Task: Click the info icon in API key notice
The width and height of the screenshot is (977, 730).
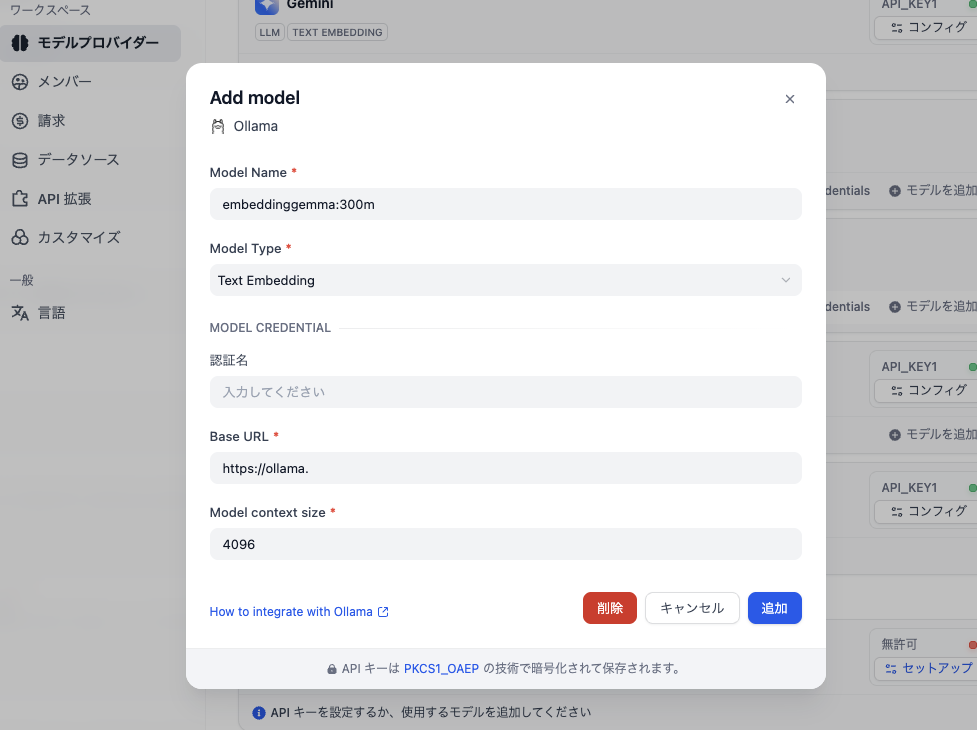Action: [259, 713]
